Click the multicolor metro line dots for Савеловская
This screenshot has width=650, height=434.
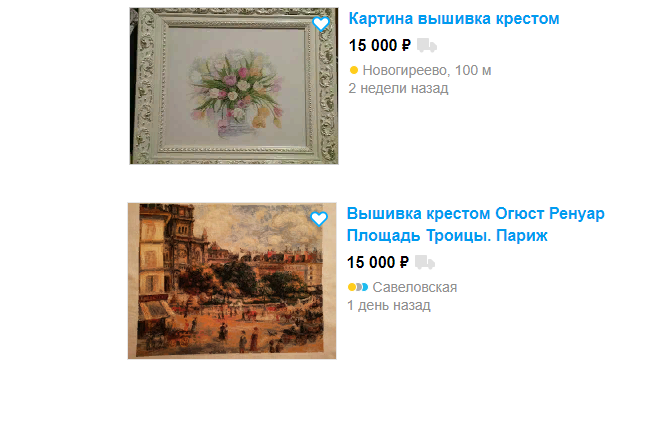pos(358,287)
